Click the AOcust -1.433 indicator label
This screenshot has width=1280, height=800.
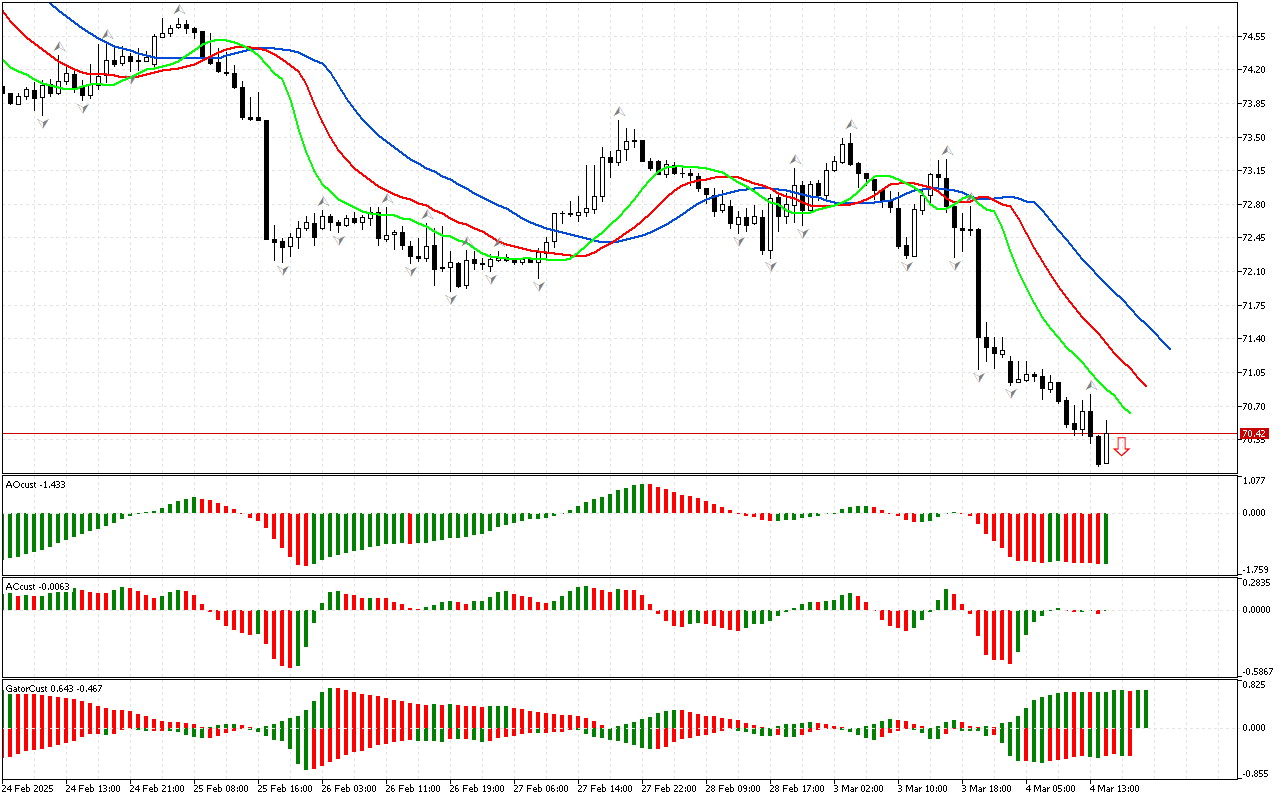pyautogui.click(x=35, y=484)
